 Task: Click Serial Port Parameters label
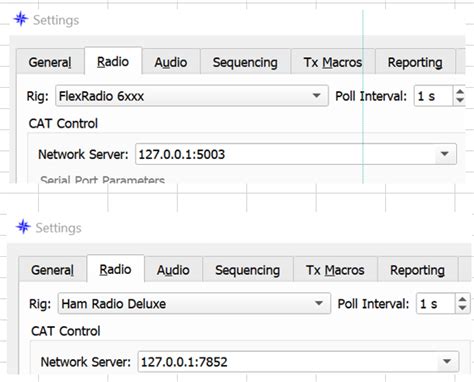(x=103, y=179)
